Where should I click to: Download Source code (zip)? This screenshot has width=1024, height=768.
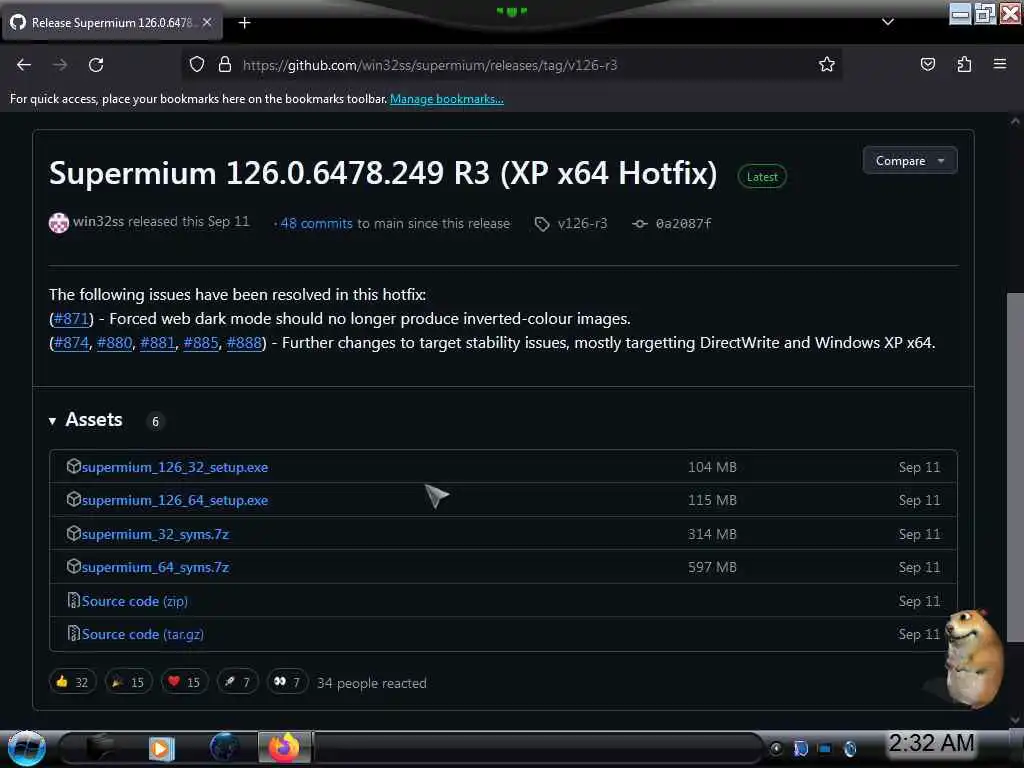pos(135,601)
